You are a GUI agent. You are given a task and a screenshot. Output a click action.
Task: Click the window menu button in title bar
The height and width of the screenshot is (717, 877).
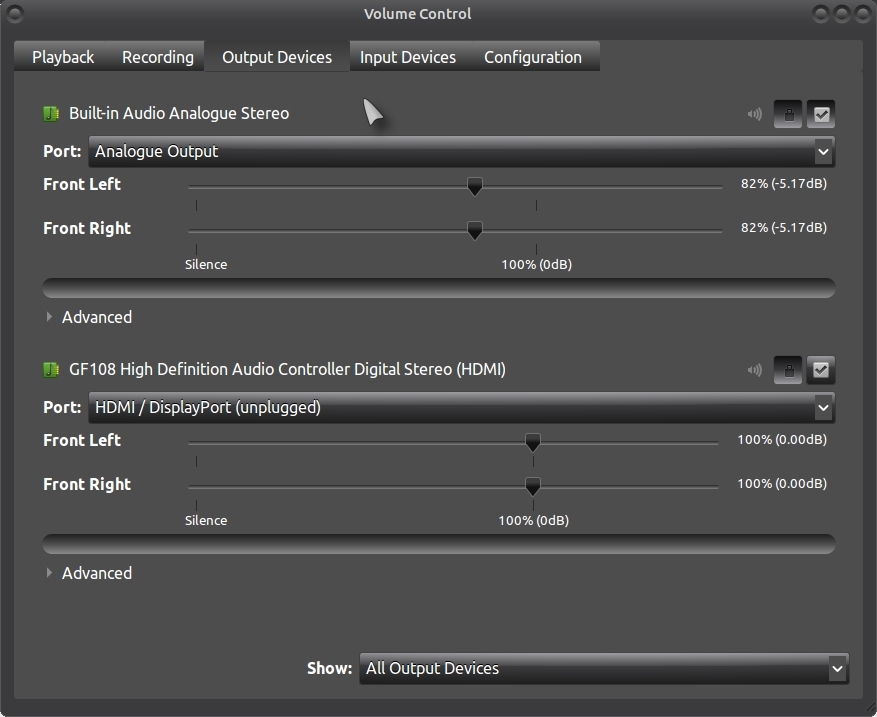[x=15, y=14]
